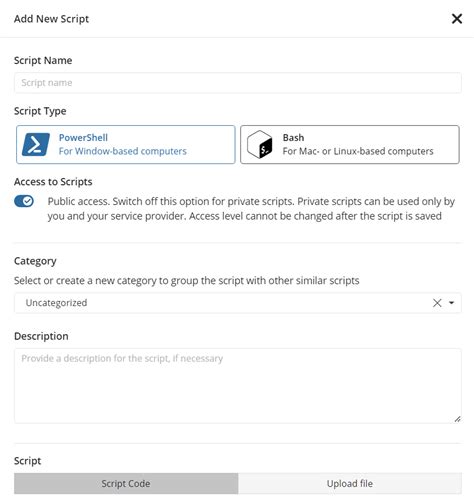Expand the Category dropdown arrow
The width and height of the screenshot is (474, 497).
point(451,303)
